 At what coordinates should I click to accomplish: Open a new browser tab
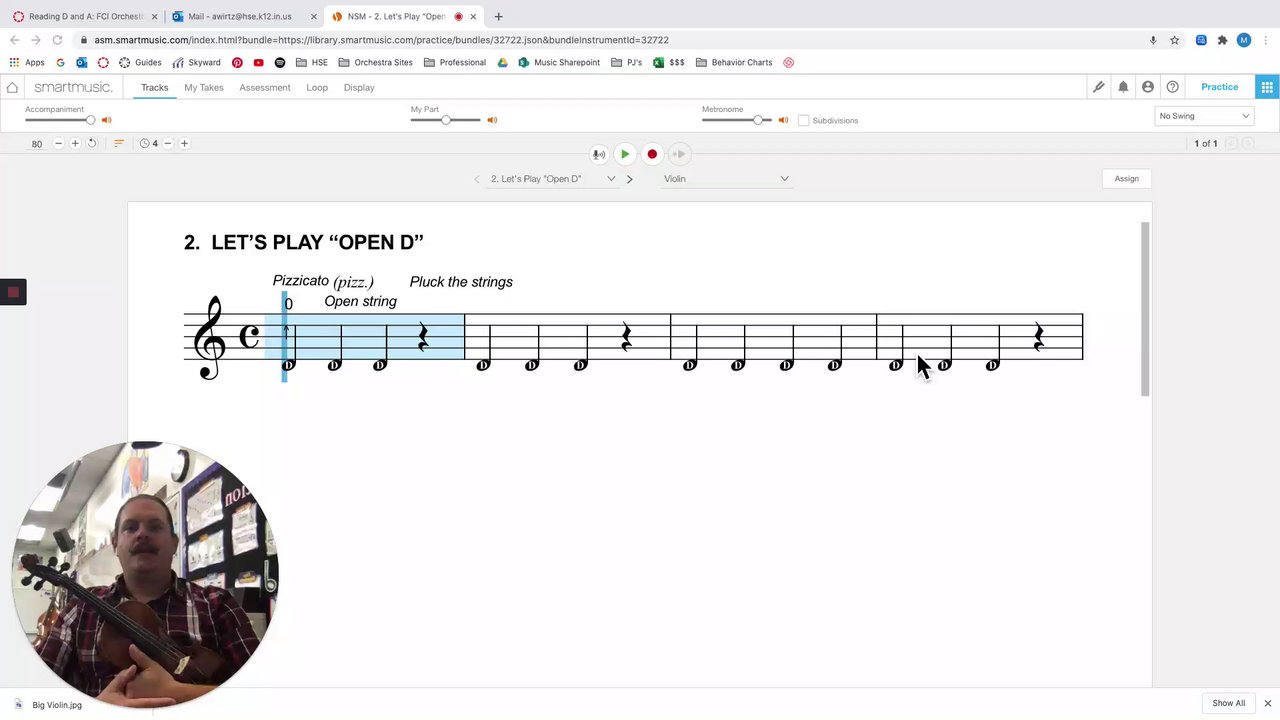coord(498,16)
